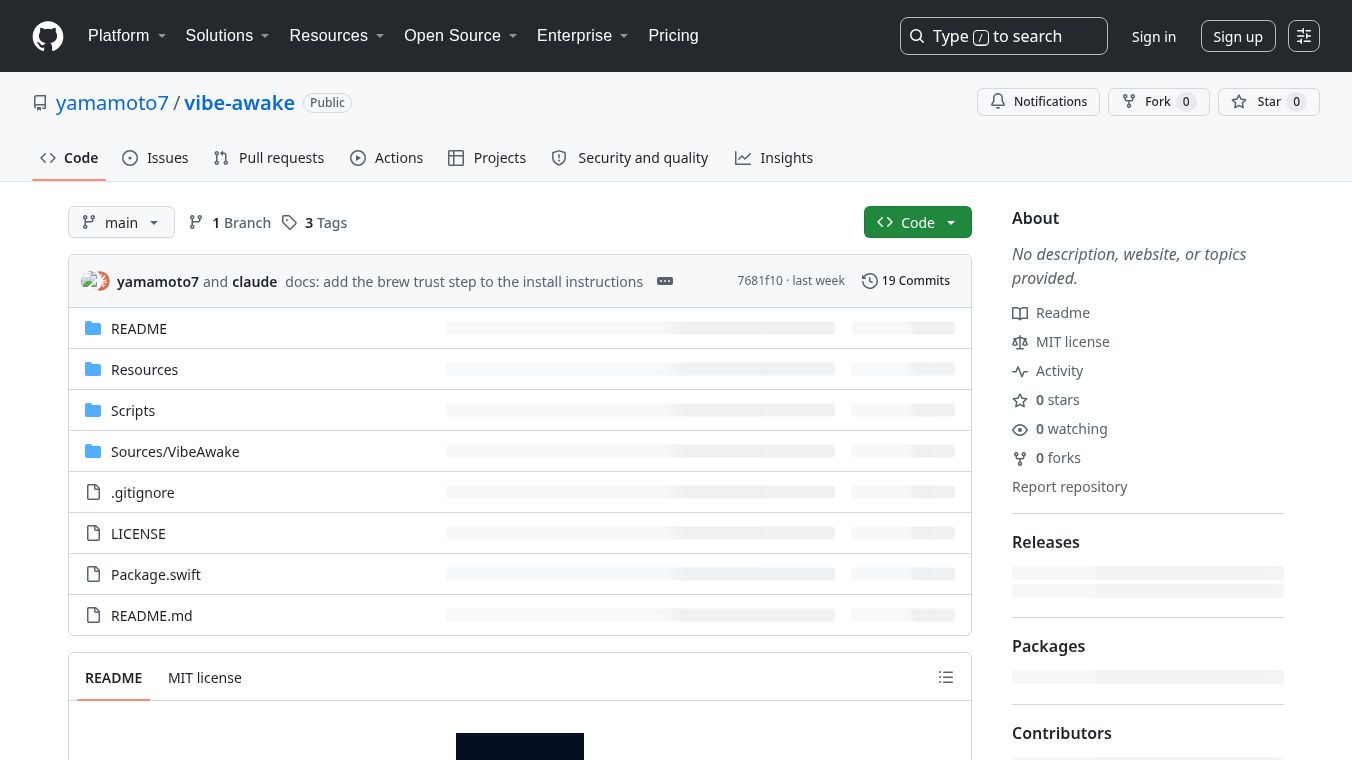Expand the Open Source menu
1352x760 pixels.
point(461,35)
